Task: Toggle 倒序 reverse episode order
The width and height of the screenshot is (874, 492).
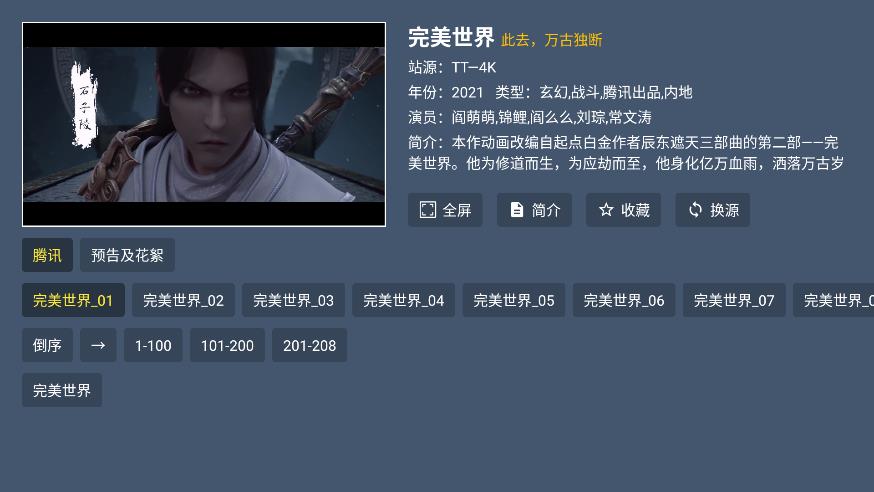Action: click(x=47, y=345)
